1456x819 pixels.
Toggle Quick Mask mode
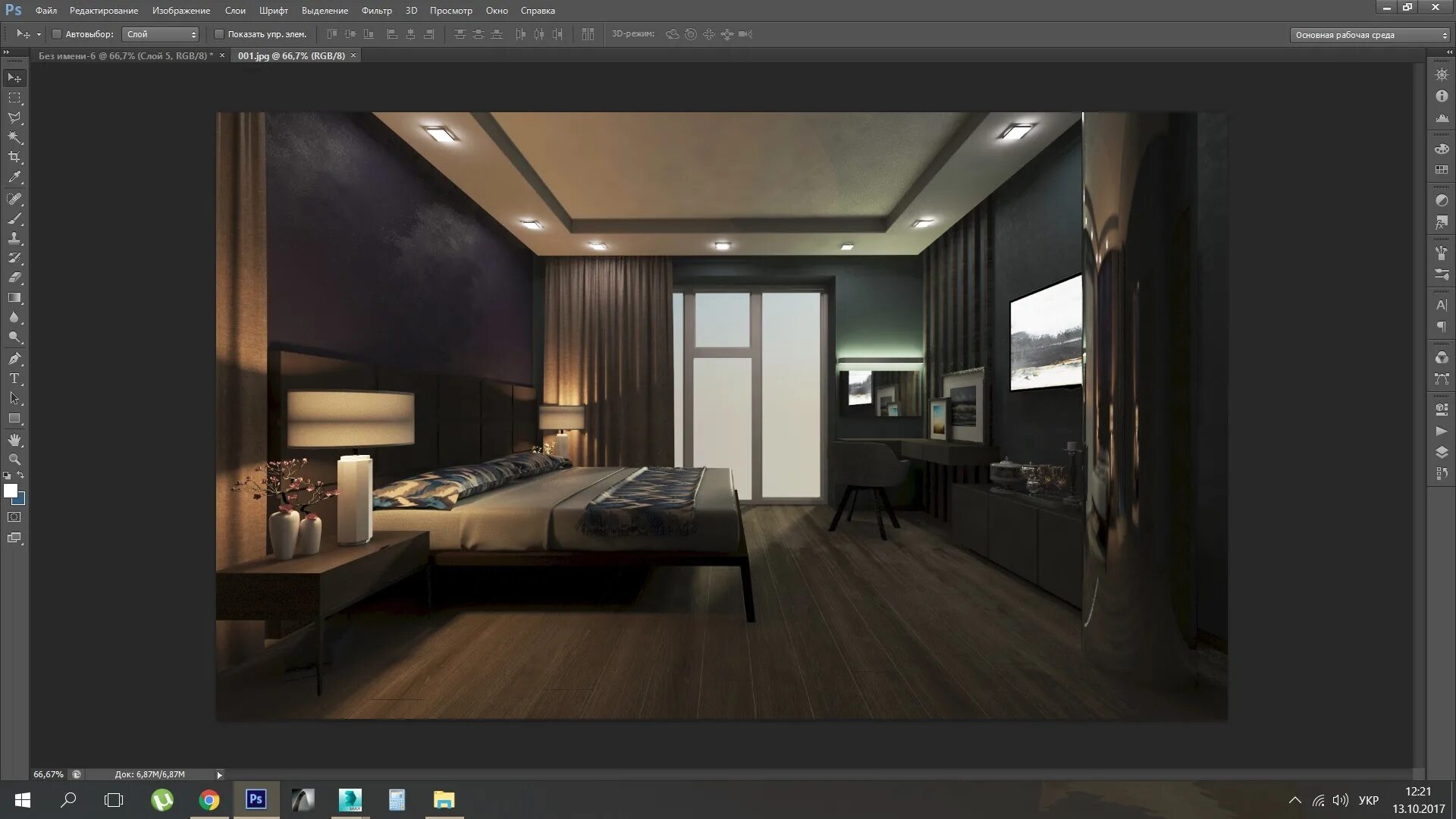[14, 517]
